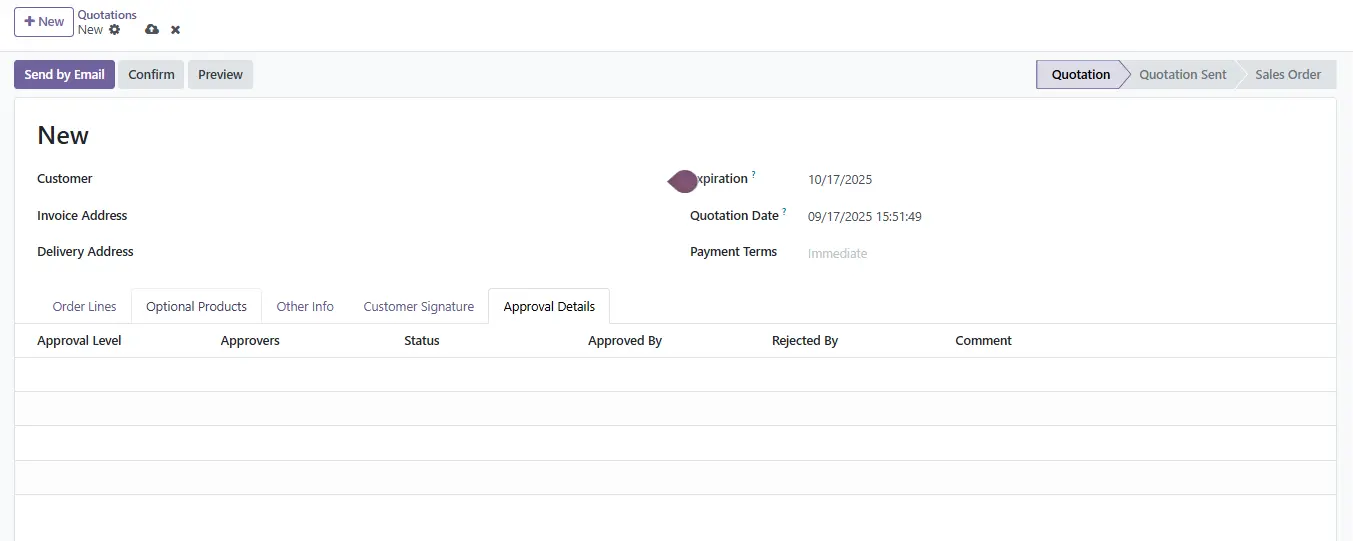Select the Quotation Sent status stage
This screenshot has width=1353, height=541.
pos(1182,75)
